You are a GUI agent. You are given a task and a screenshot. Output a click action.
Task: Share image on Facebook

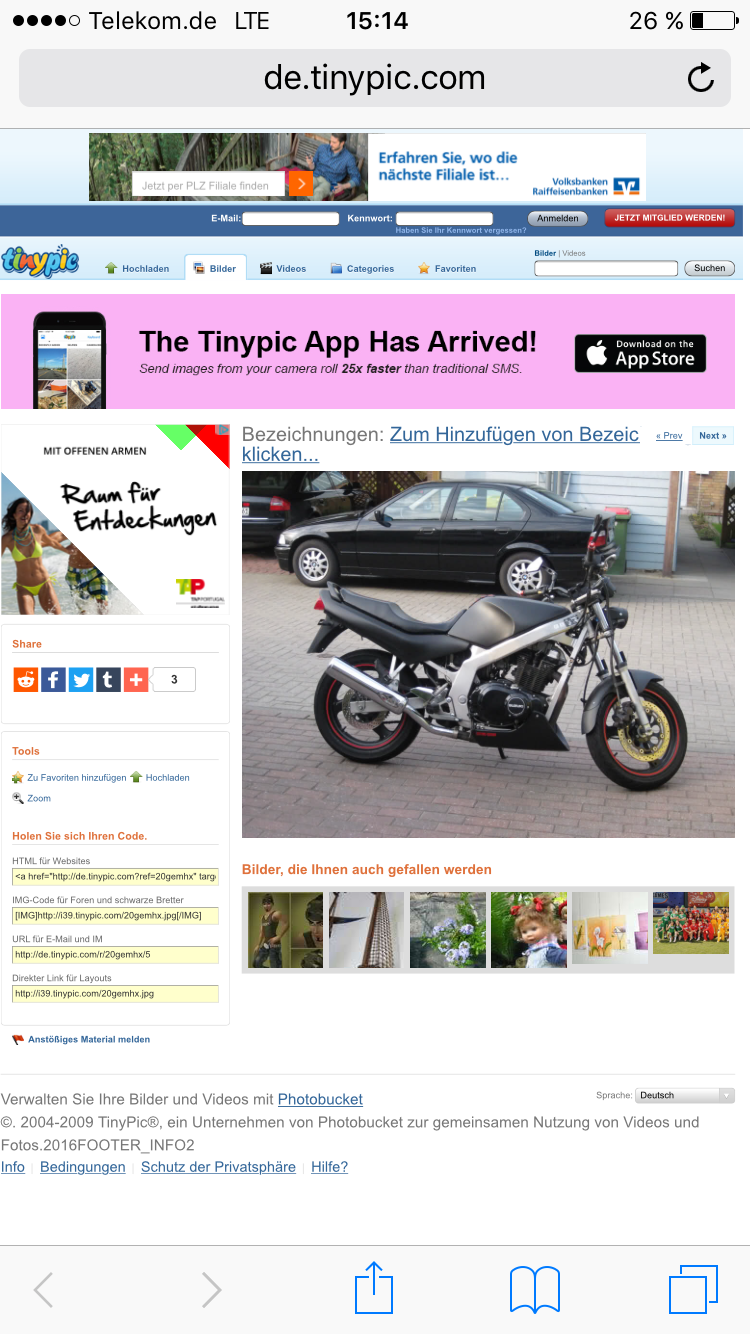[x=53, y=680]
